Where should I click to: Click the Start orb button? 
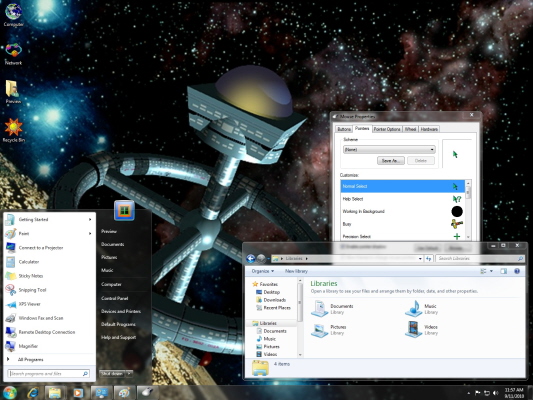coord(10,393)
